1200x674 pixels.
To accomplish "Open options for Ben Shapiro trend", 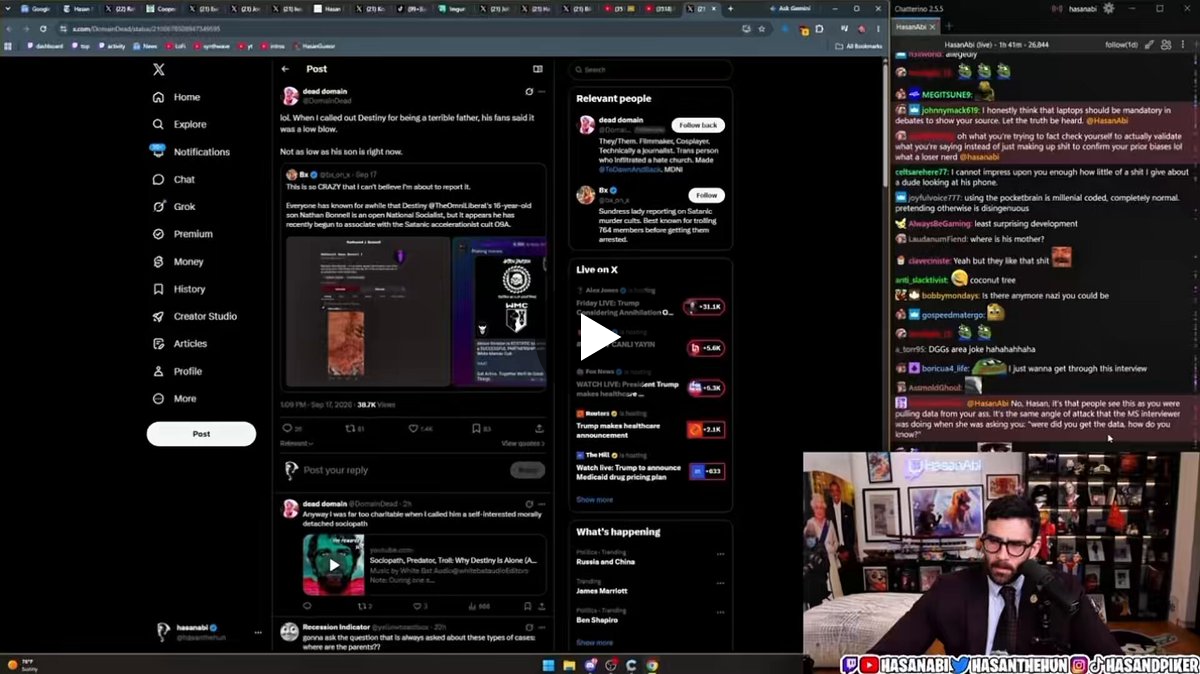I will click(720, 611).
